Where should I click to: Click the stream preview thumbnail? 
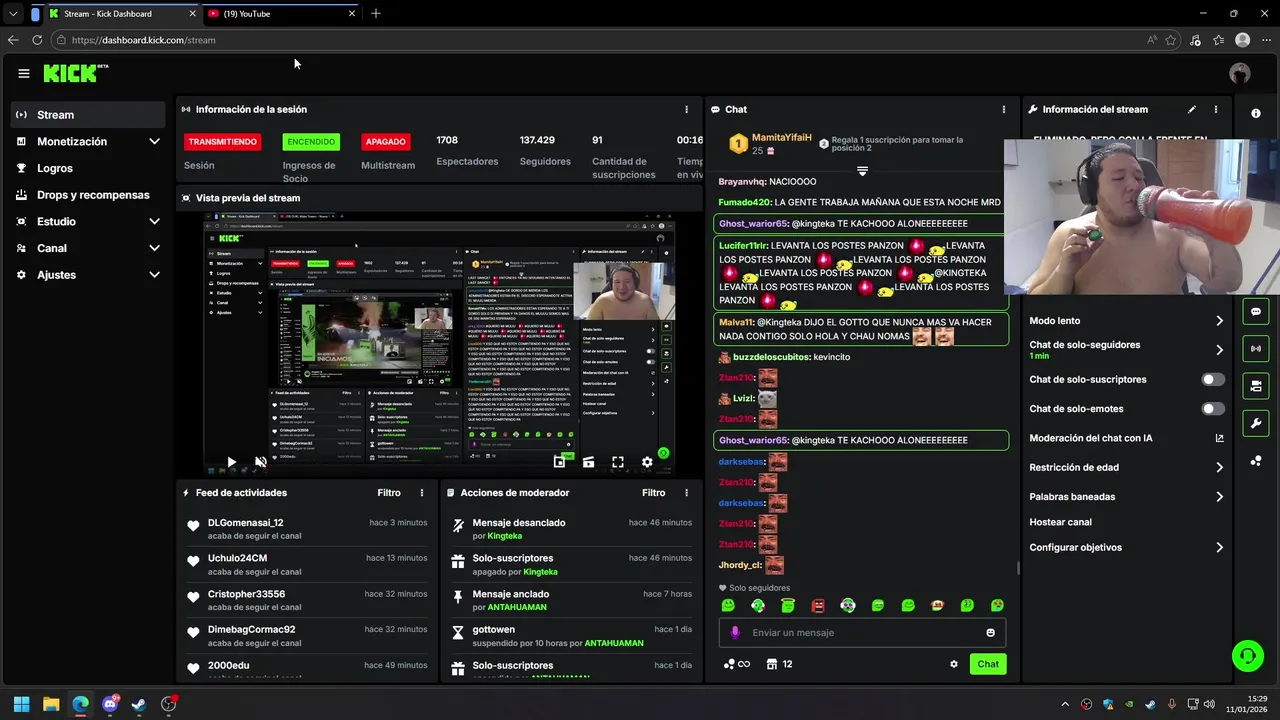pos(440,345)
